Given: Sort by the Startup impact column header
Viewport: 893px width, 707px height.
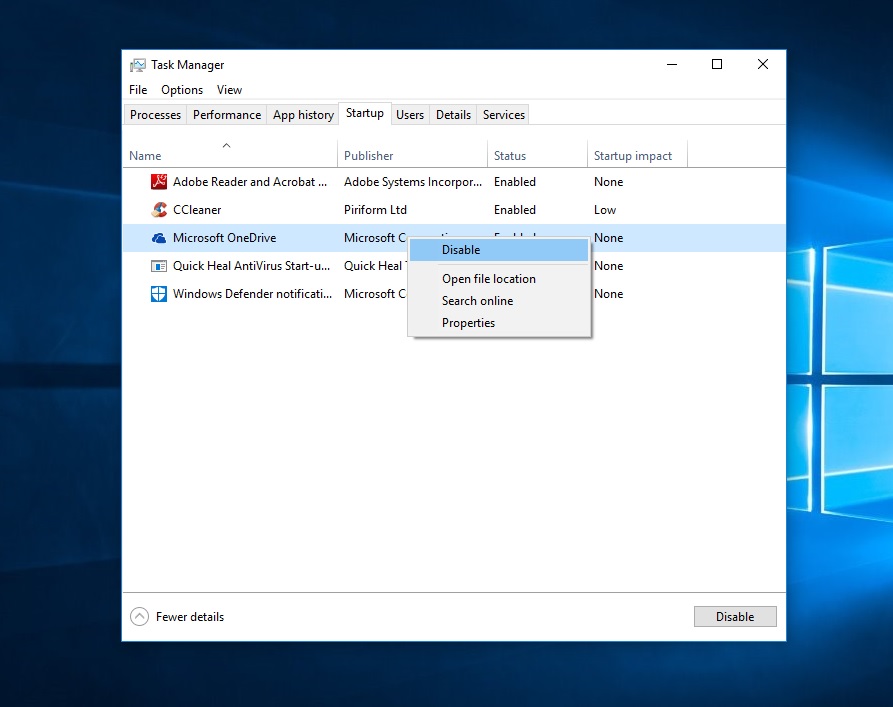Looking at the screenshot, I should click(x=633, y=156).
